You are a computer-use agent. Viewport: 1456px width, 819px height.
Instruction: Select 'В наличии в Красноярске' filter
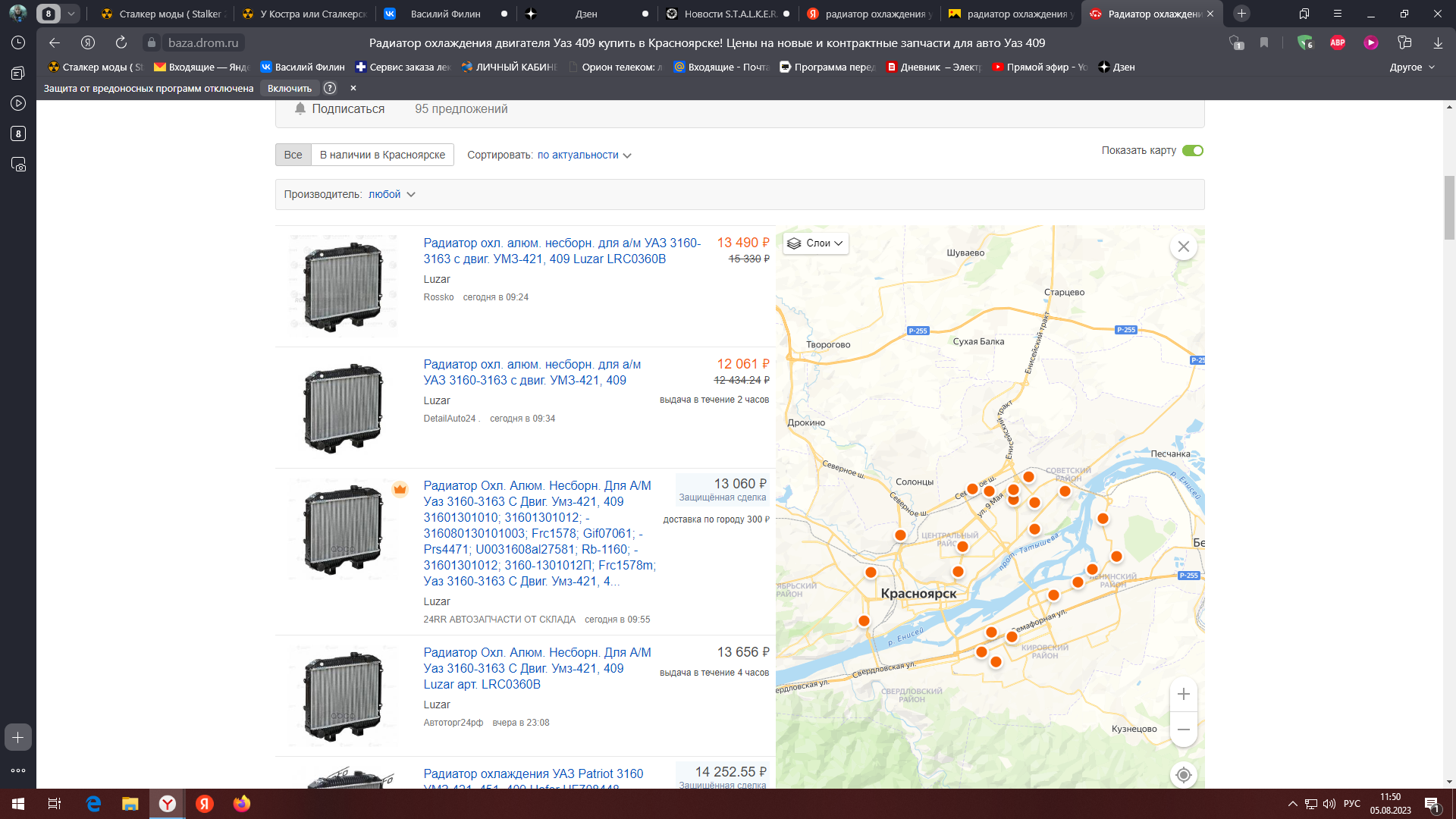click(x=382, y=155)
